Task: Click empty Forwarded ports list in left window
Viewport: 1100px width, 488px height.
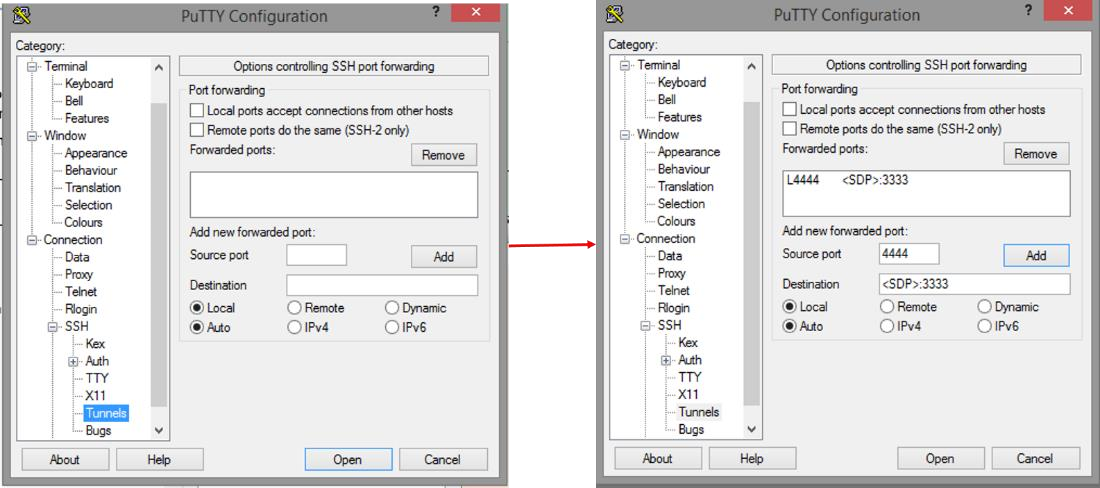Action: tap(334, 195)
